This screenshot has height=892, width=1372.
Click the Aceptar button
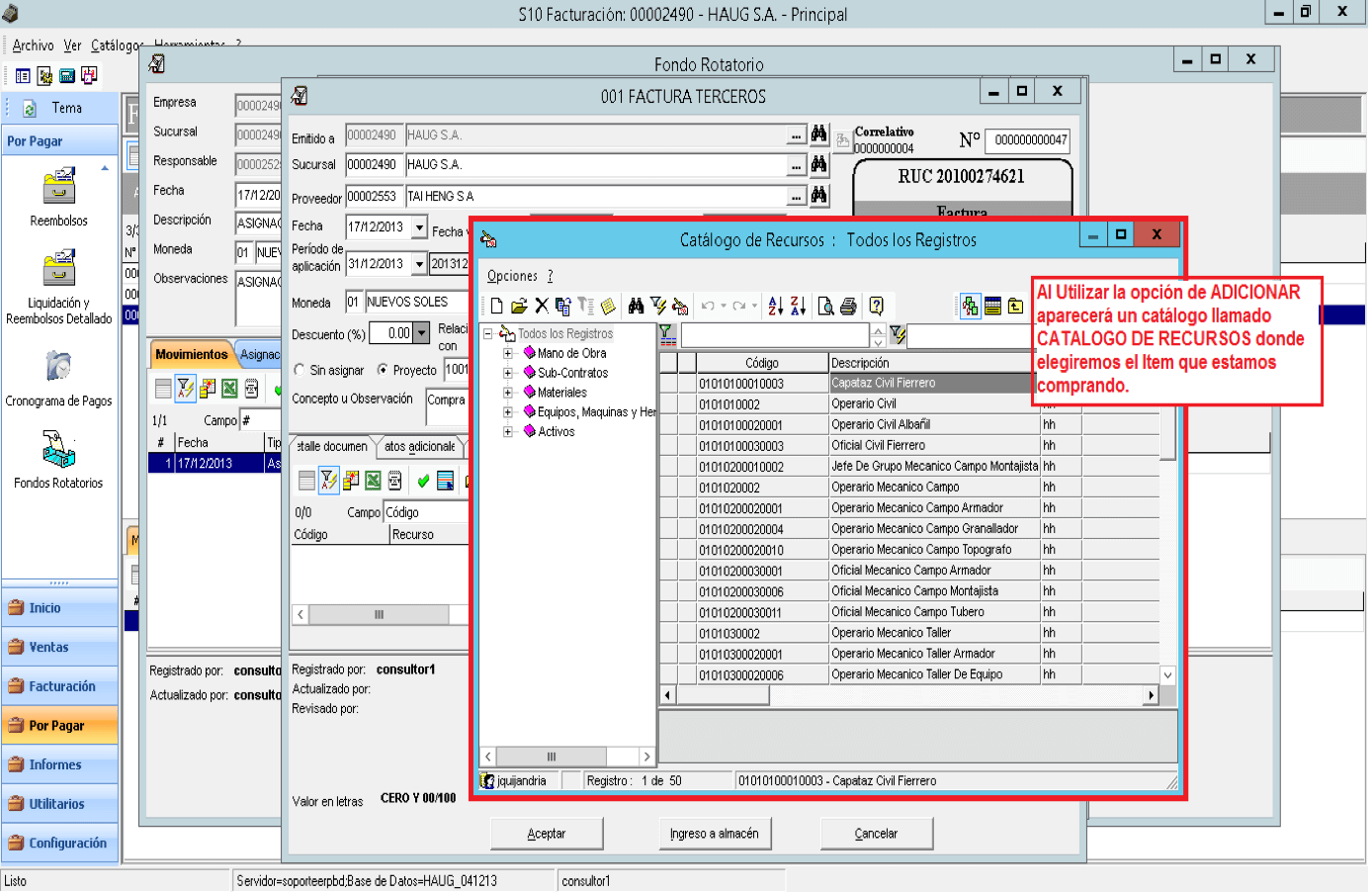547,834
